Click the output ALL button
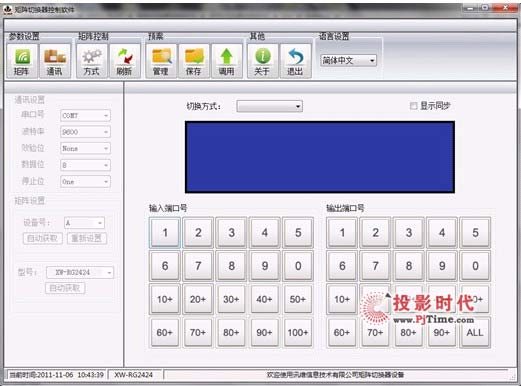 click(475, 333)
